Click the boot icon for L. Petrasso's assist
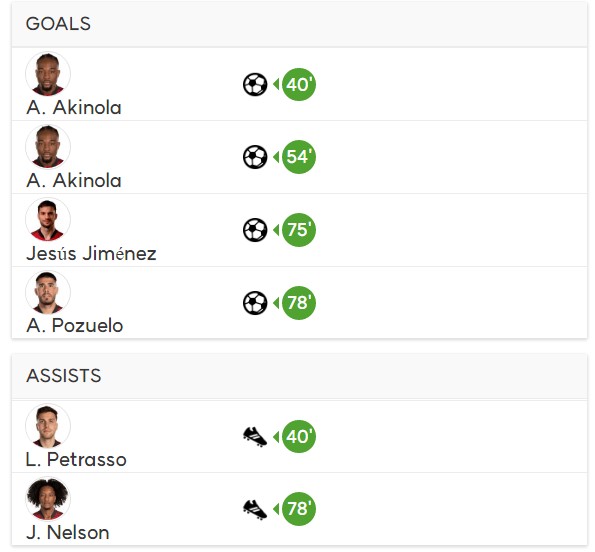This screenshot has height=552, width=595. [x=255, y=437]
